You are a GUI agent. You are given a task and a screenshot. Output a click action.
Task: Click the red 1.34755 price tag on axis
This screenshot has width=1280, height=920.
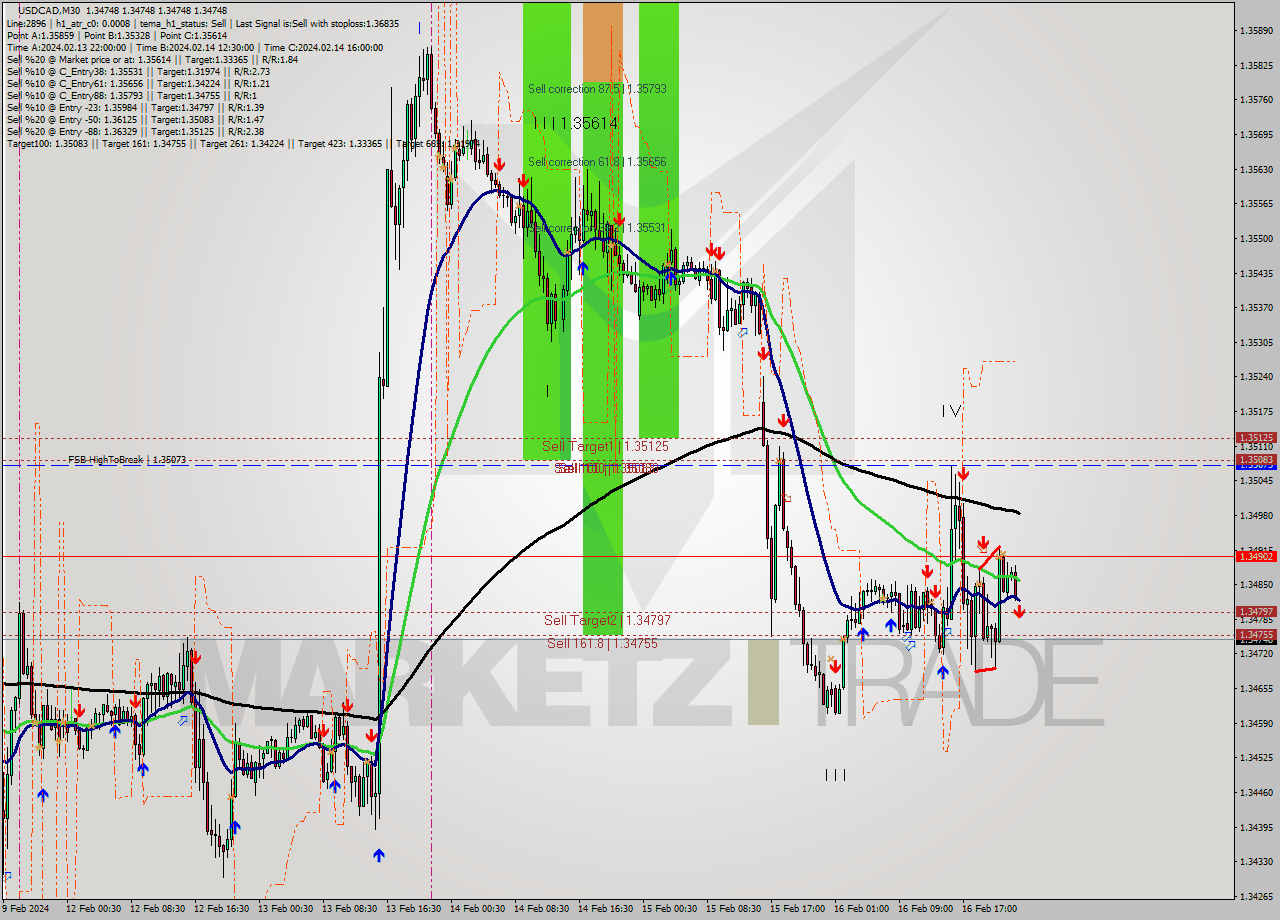pos(1256,634)
